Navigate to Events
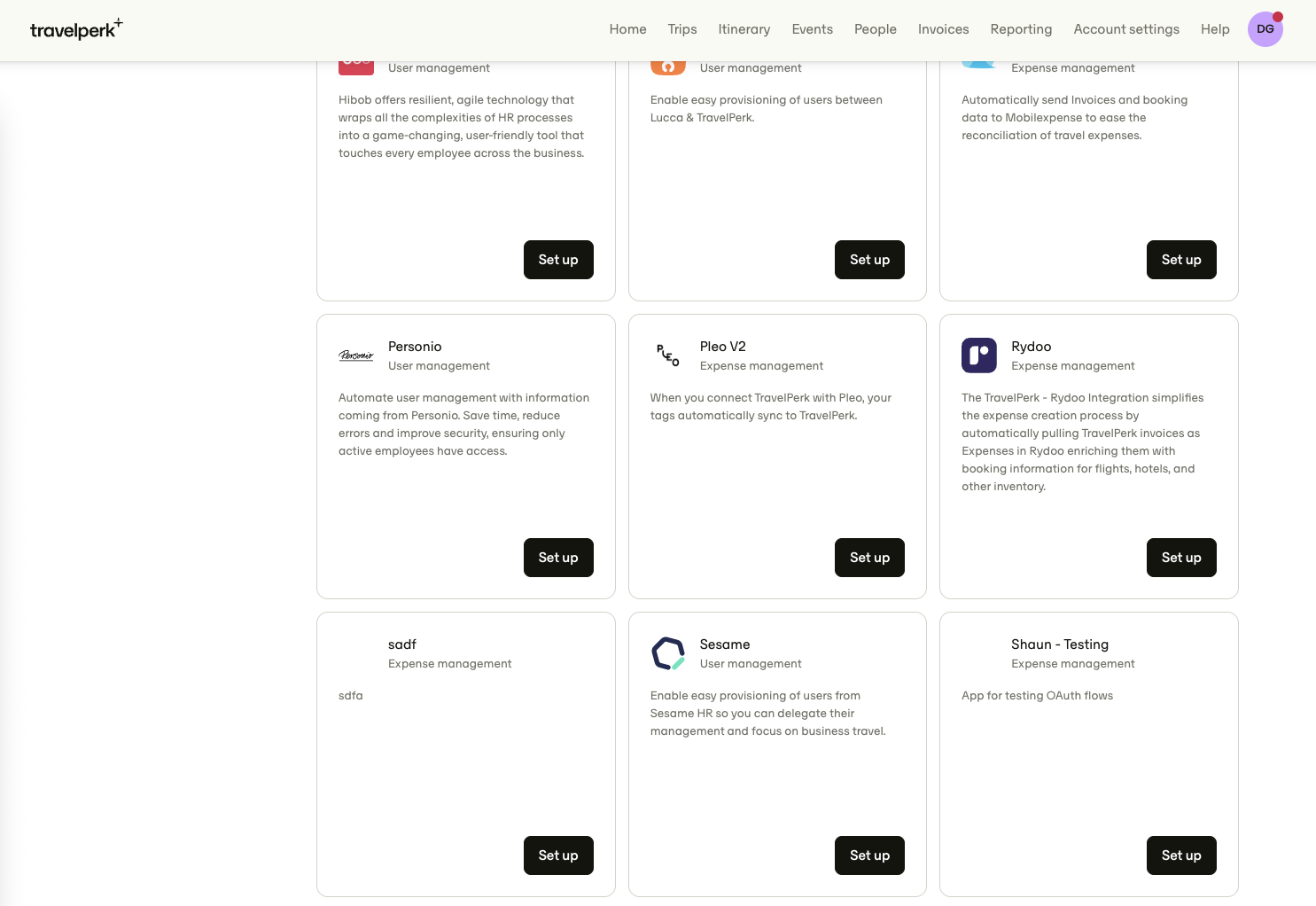The width and height of the screenshot is (1316, 906). (x=813, y=29)
